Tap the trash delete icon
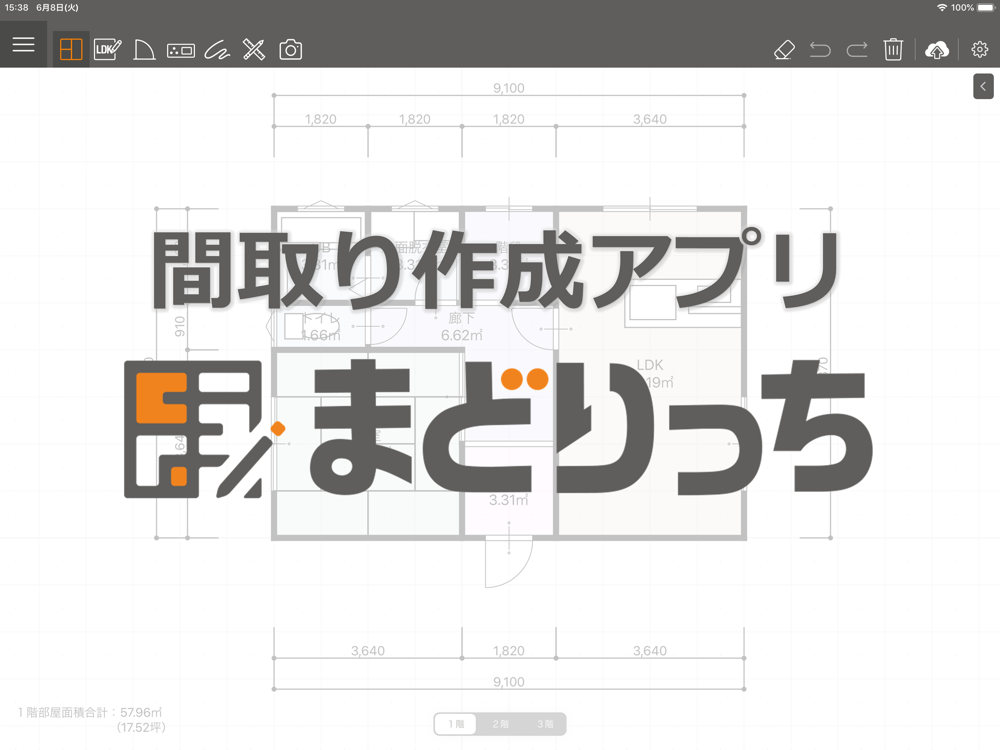1000x750 pixels. point(893,49)
